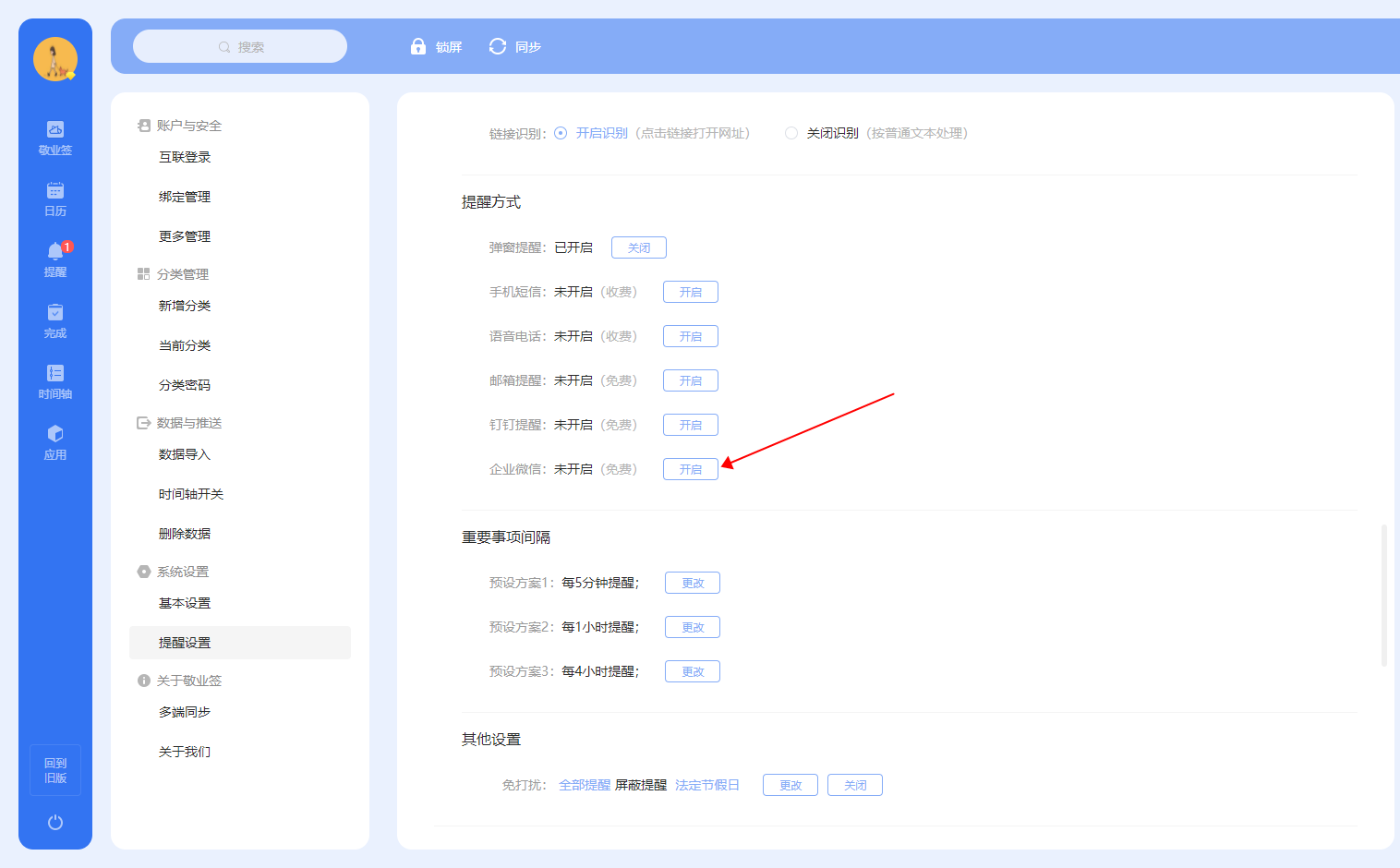
Task: Enable 手机短信 reminder with 开启
Action: 691,292
